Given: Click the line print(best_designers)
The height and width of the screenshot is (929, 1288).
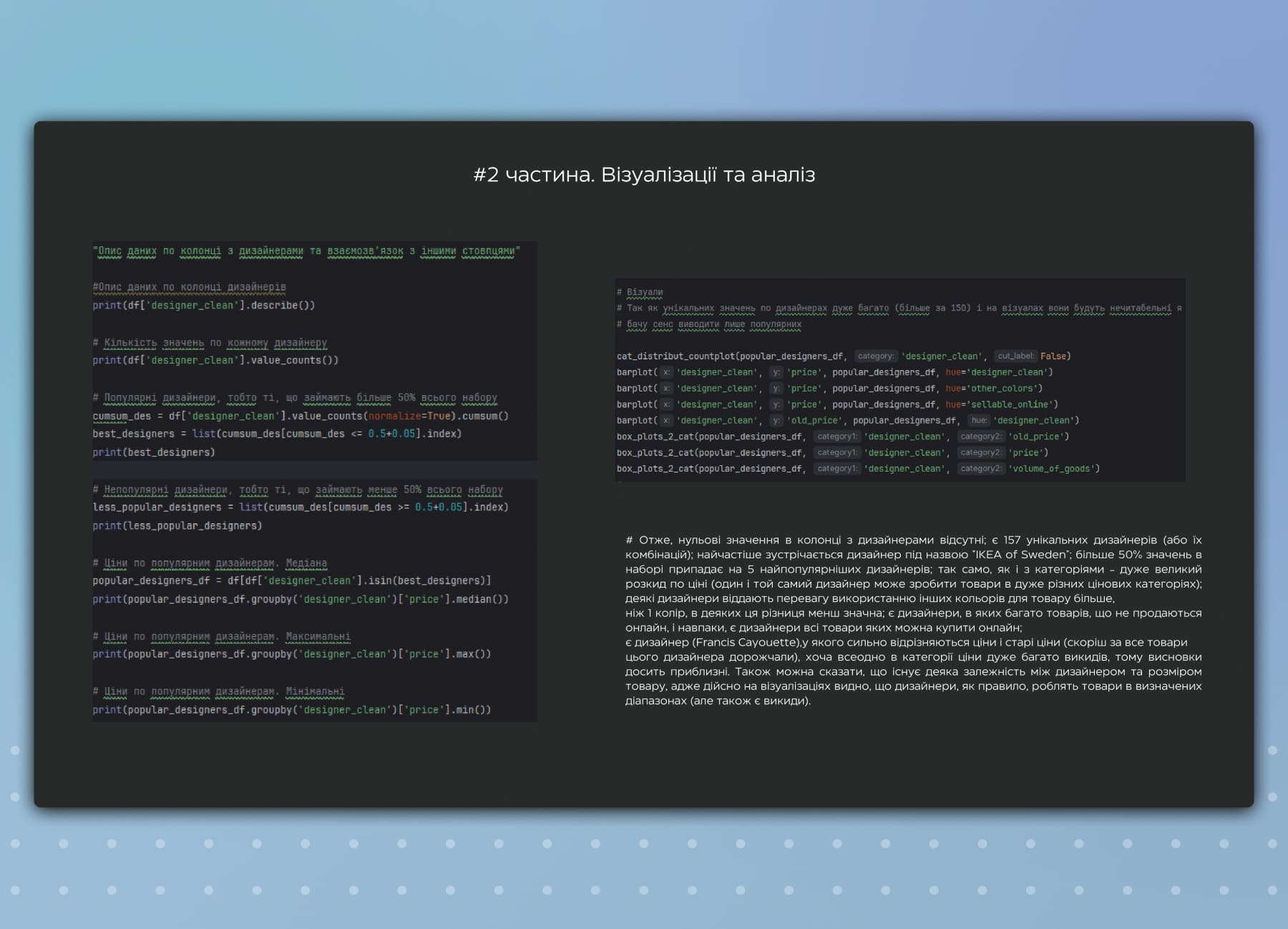Looking at the screenshot, I should 154,453.
